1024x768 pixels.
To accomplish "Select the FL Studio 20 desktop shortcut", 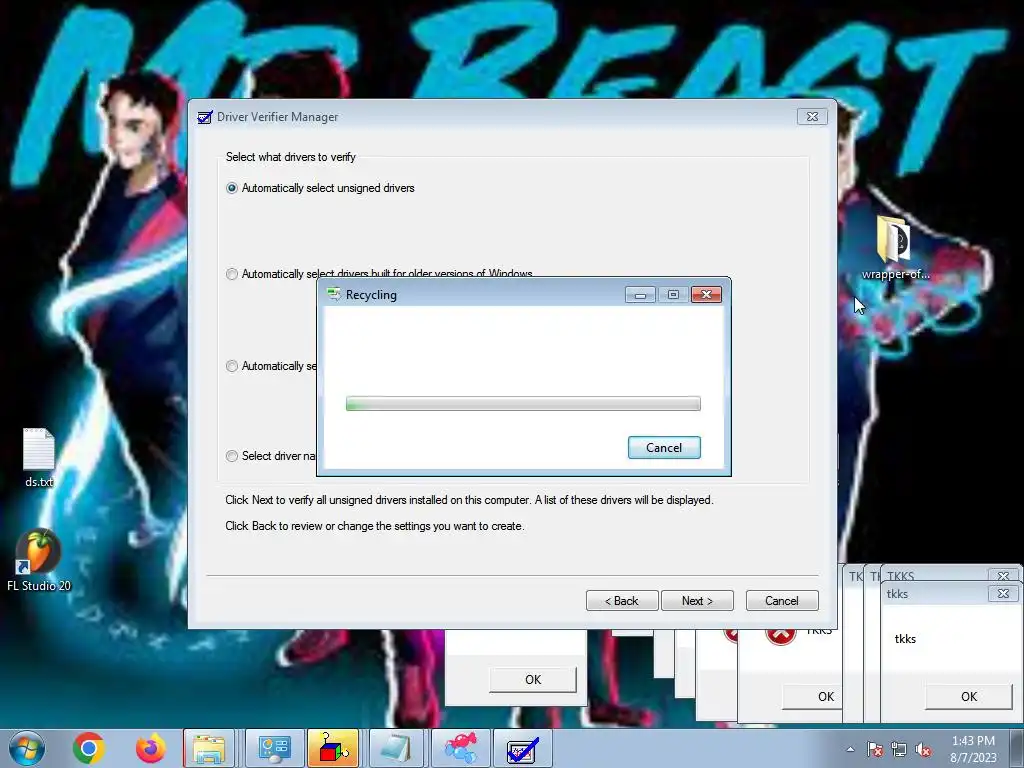I will tap(39, 560).
